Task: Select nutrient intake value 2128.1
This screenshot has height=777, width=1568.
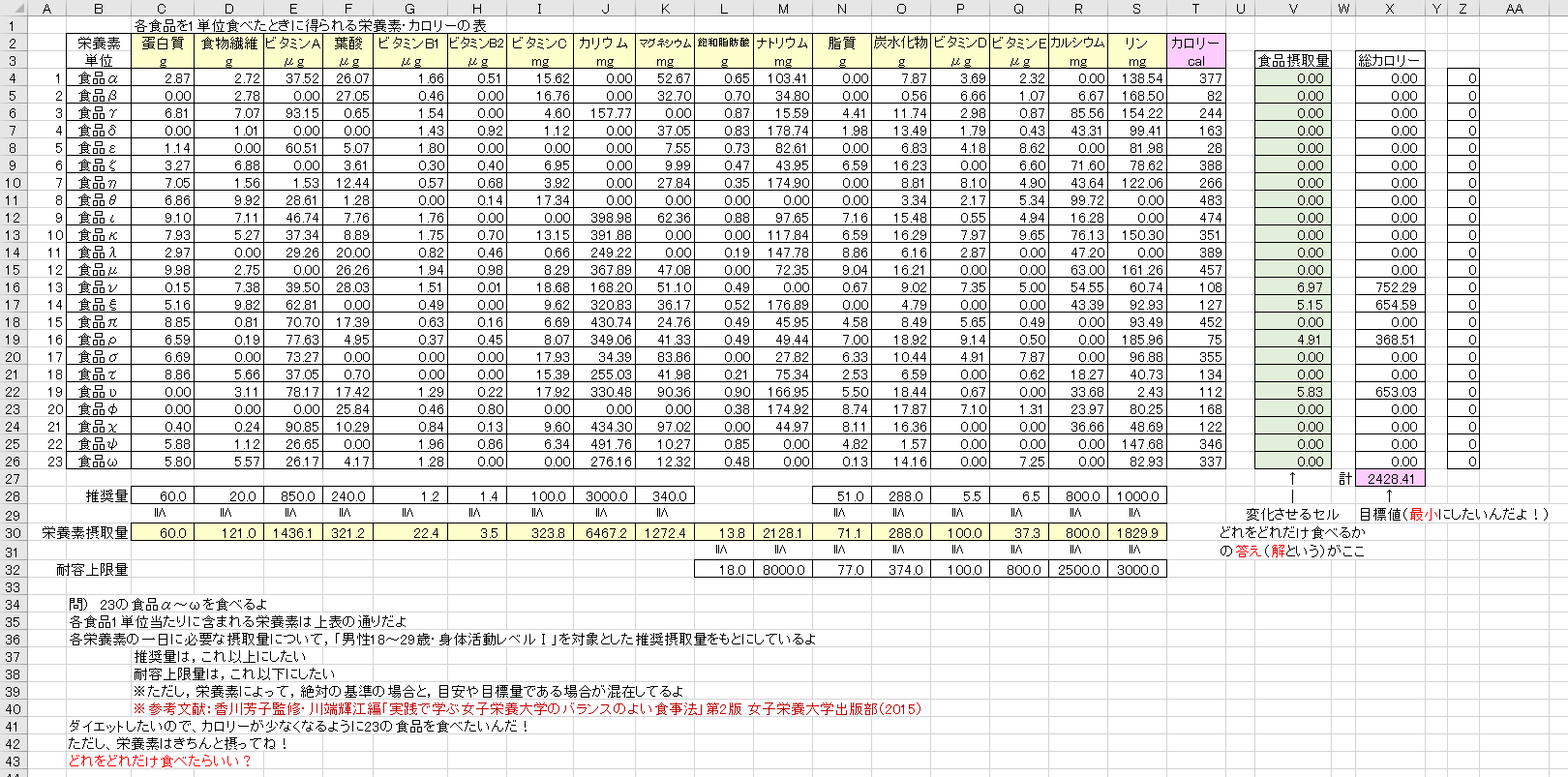Action: [x=782, y=533]
